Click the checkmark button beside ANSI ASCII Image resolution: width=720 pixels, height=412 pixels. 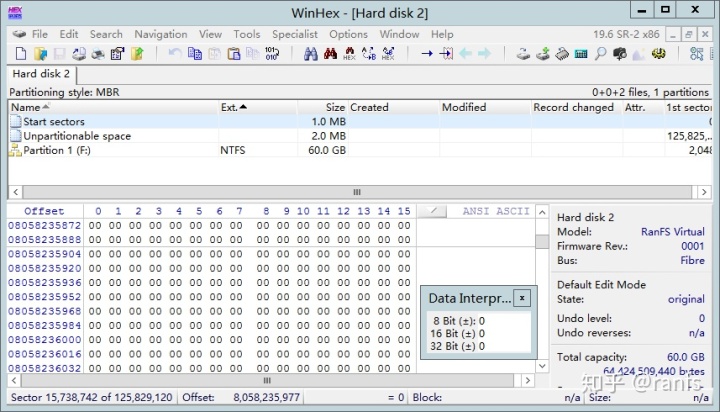[x=432, y=211]
